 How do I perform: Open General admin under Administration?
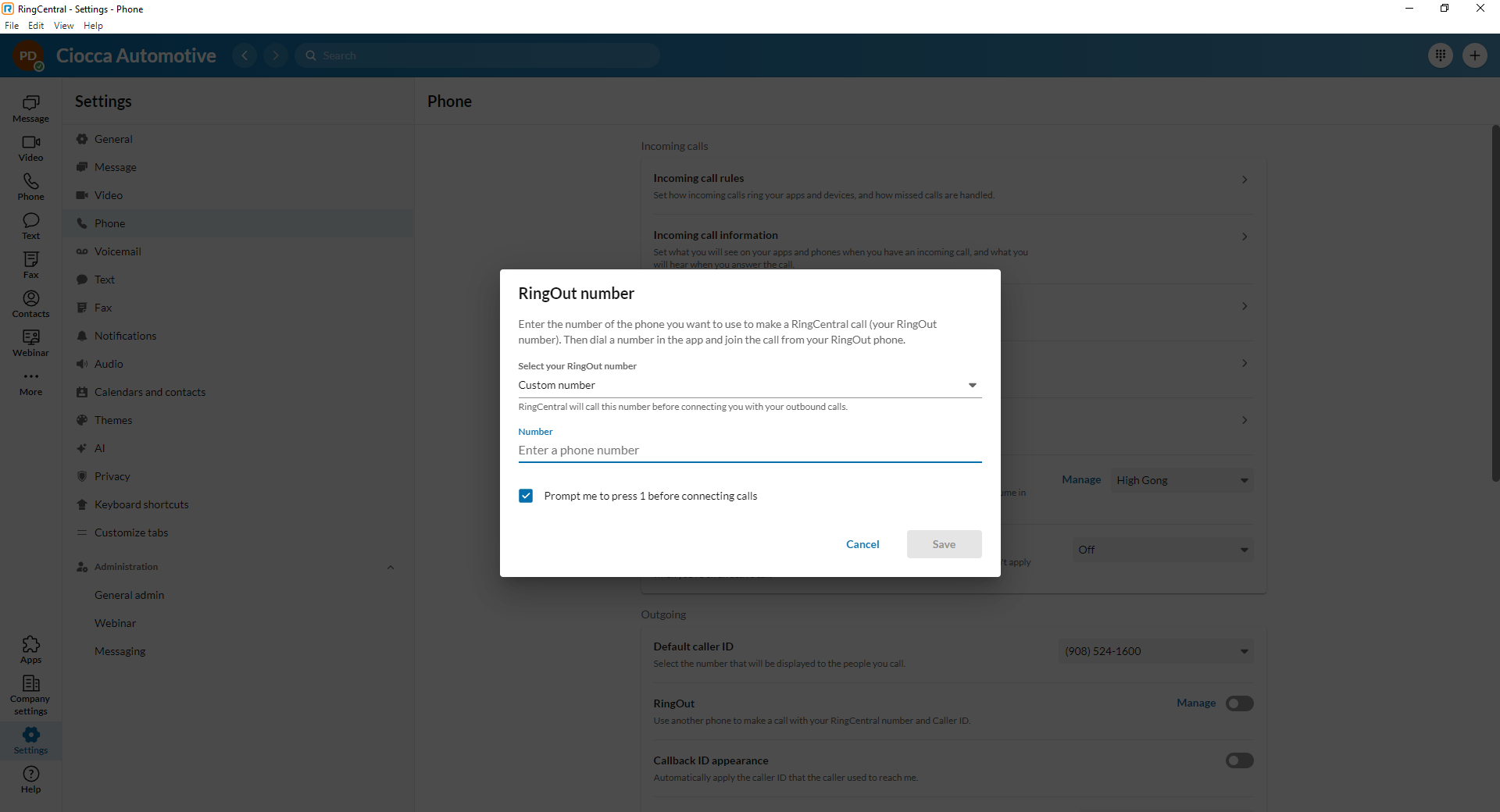pyautogui.click(x=238, y=595)
